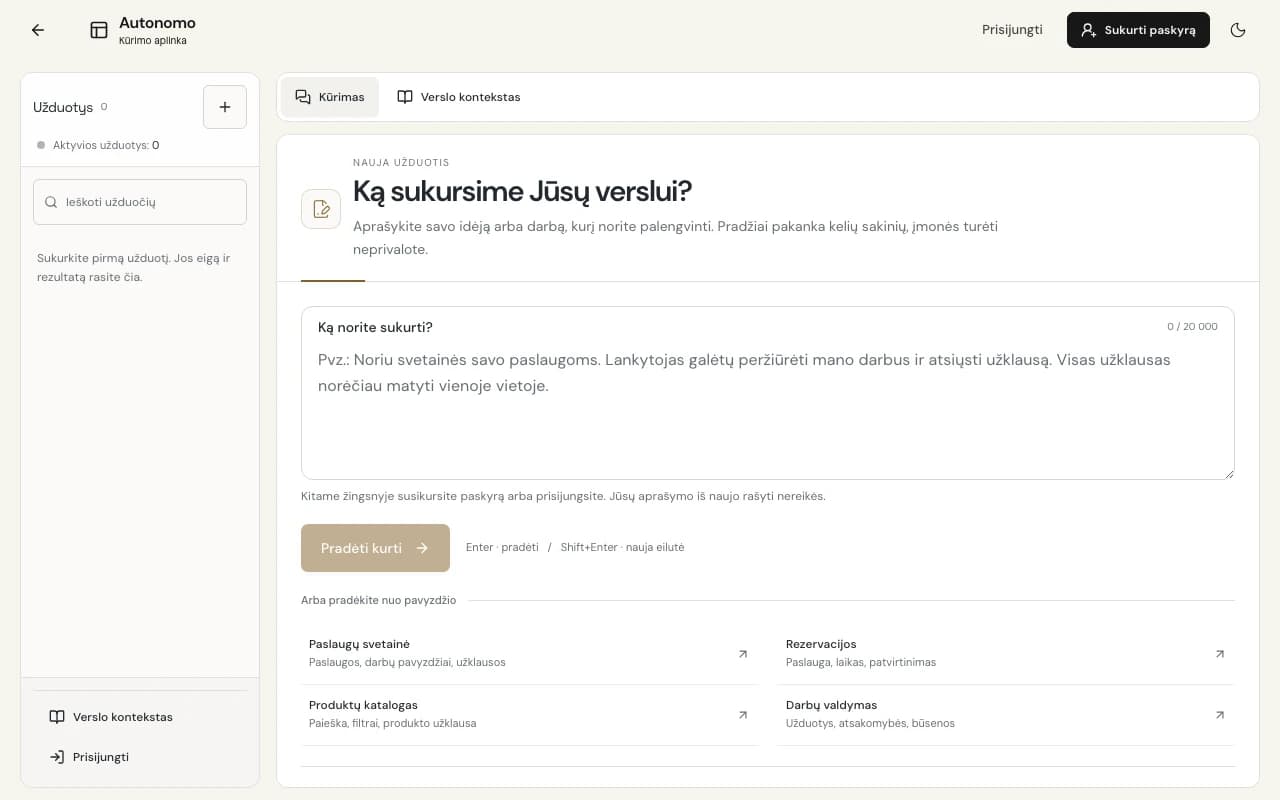Click Prisijungti in the top bar
This screenshot has width=1280, height=800.
click(x=1012, y=30)
